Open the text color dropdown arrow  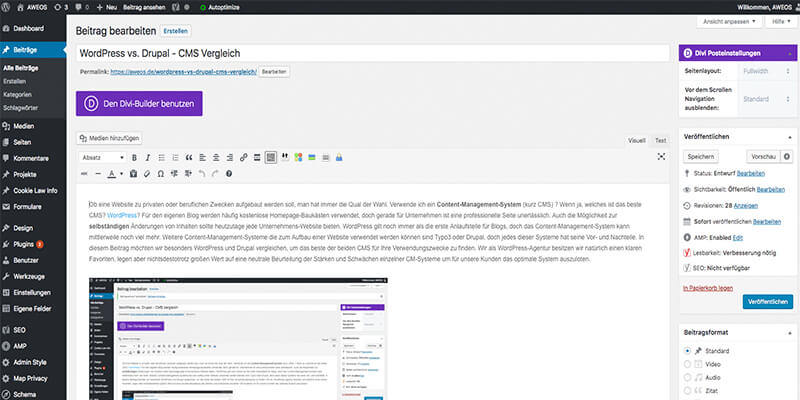point(121,174)
